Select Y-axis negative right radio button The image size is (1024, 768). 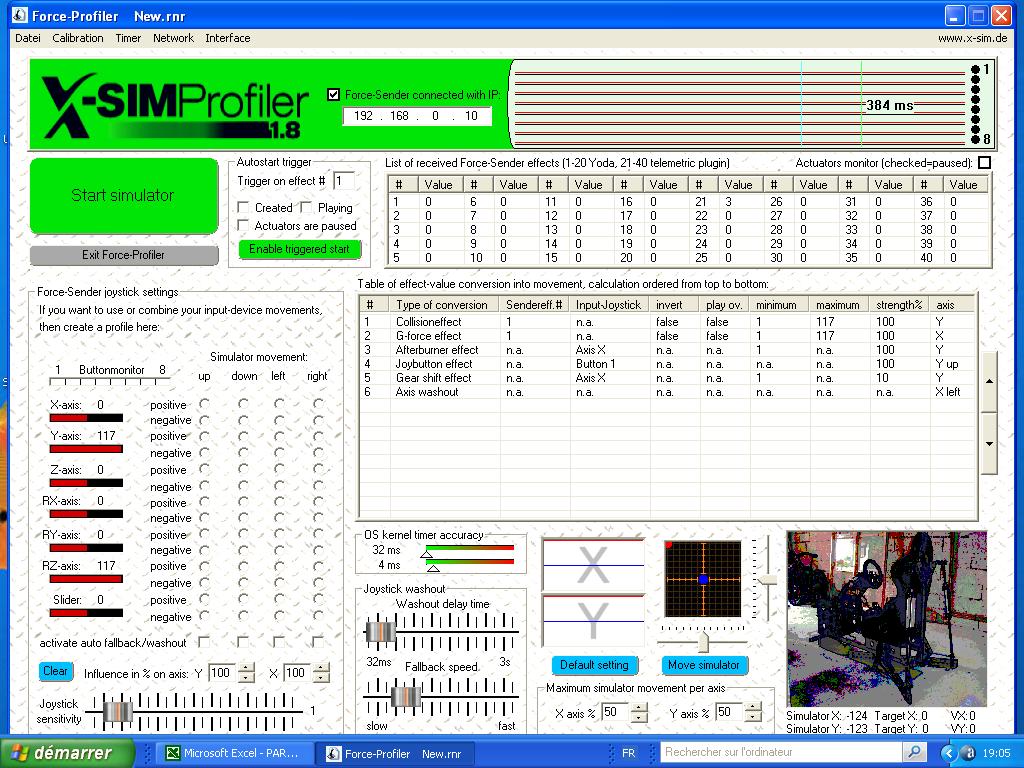click(x=318, y=452)
